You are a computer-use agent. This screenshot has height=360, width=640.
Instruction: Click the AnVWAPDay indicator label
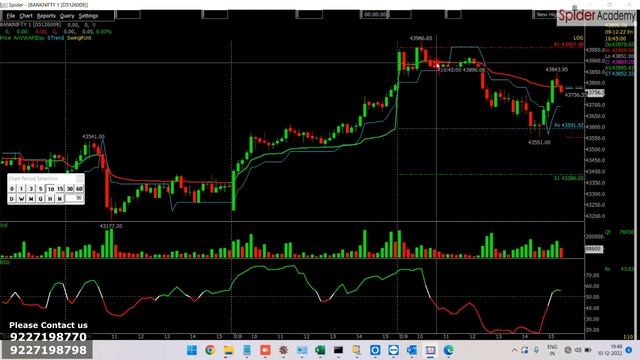29,38
